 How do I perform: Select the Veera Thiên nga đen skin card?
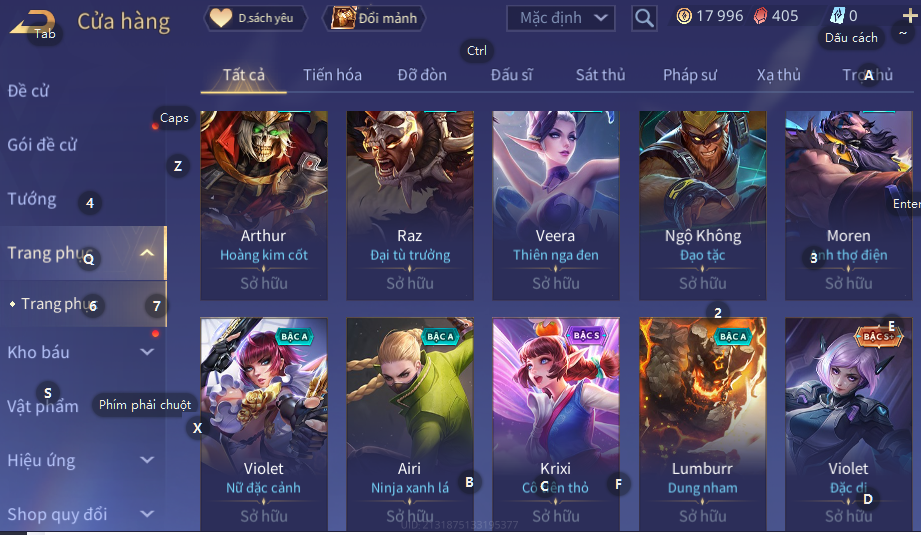556,206
